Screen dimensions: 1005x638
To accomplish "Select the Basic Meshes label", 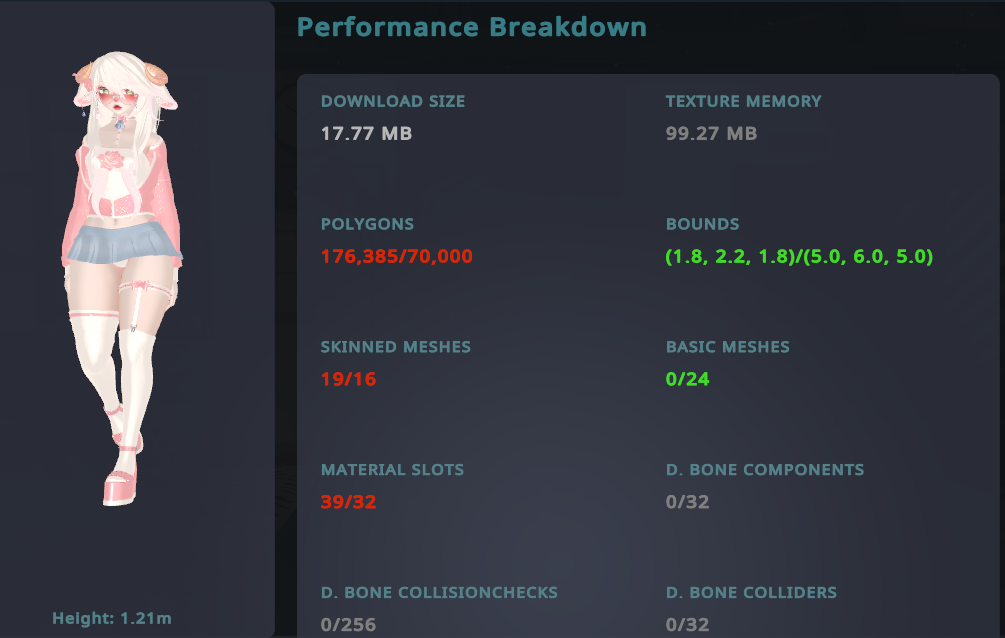I will 727,347.
